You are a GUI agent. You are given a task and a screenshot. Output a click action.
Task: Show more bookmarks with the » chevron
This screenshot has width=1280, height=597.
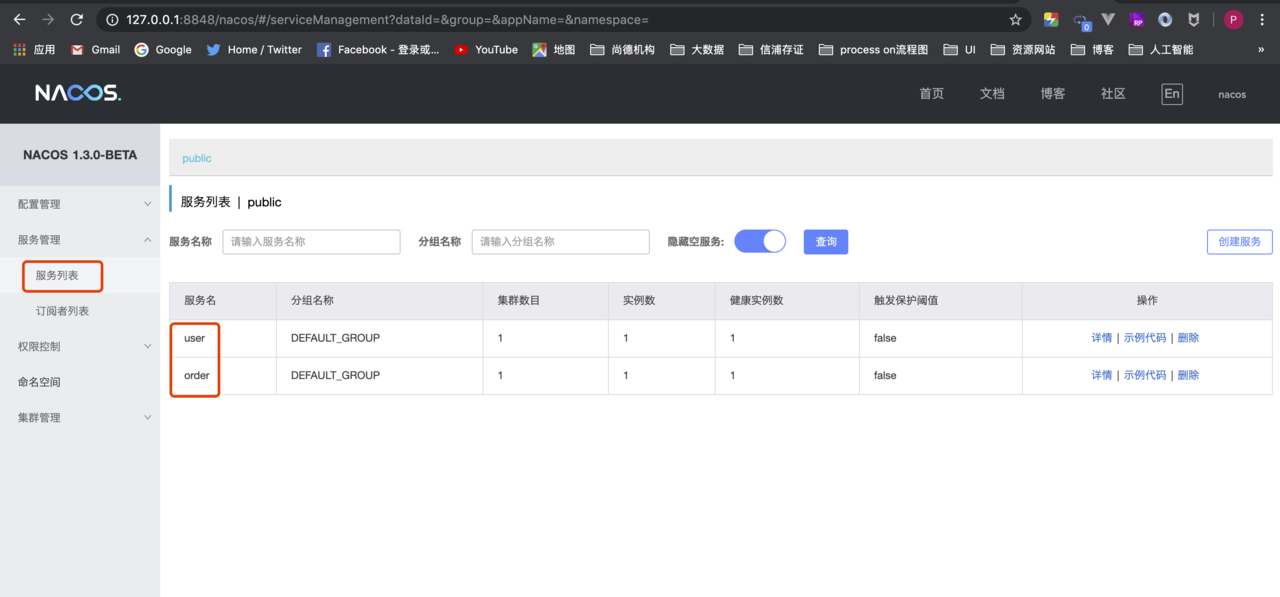1260,49
